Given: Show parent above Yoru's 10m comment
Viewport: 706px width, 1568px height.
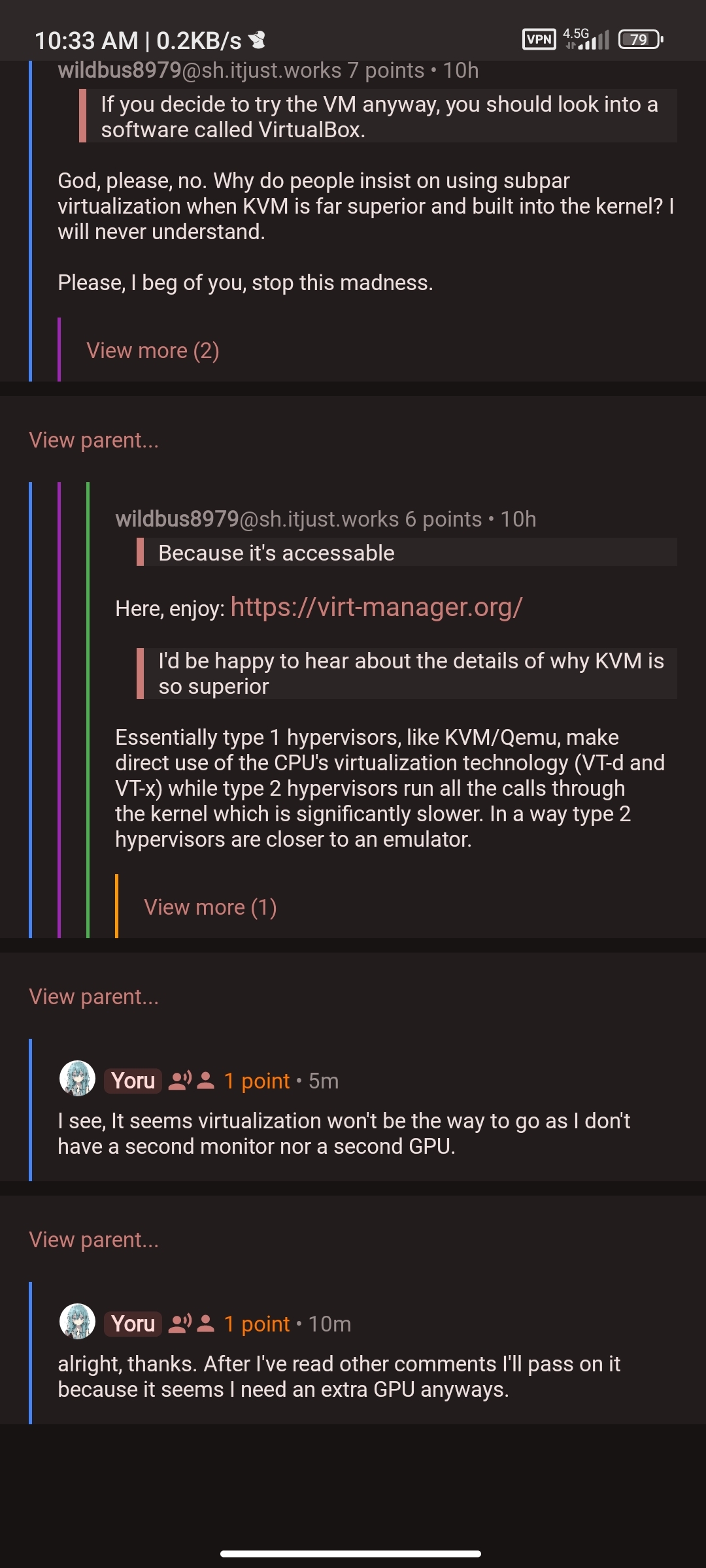Looking at the screenshot, I should 93,1240.
